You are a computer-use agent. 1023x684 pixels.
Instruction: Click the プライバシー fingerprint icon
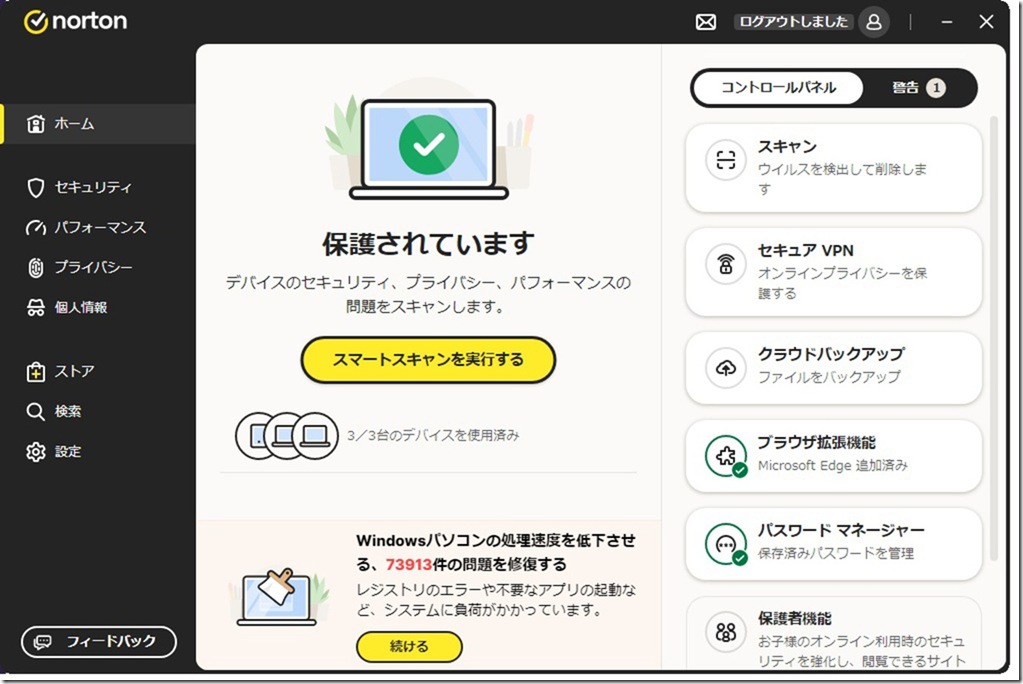[35, 268]
